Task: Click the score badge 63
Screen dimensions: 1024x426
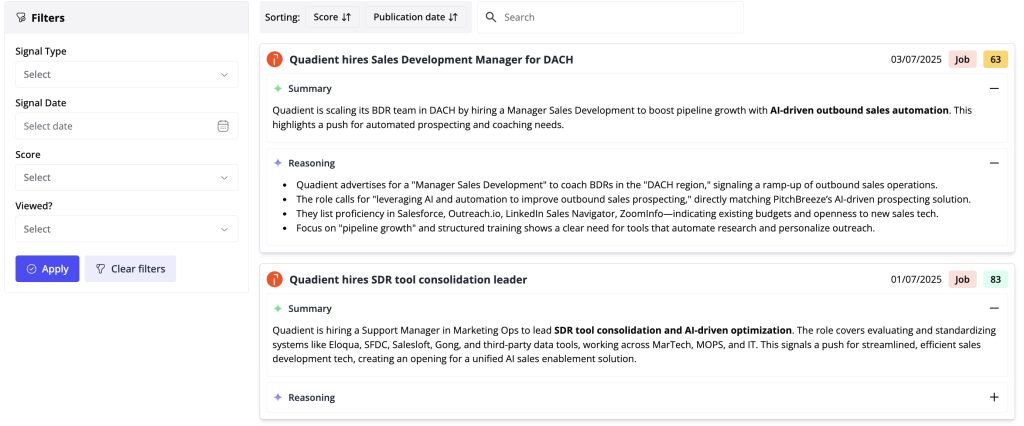Action: pos(995,59)
